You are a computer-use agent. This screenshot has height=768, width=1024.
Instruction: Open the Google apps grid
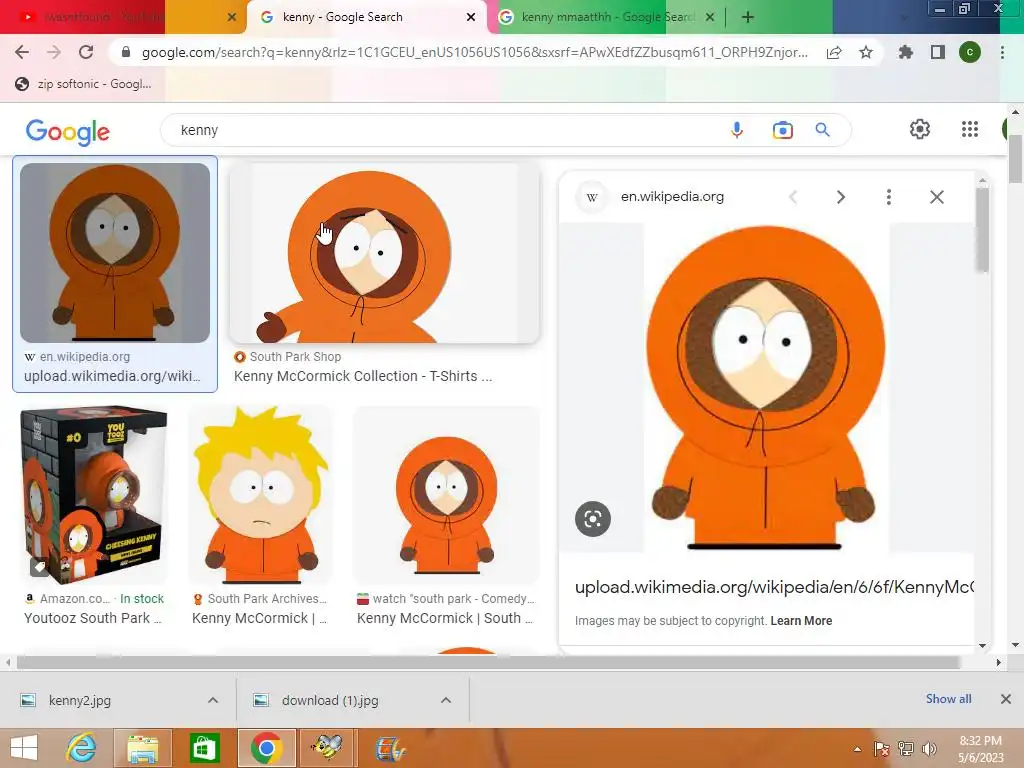[x=970, y=129]
